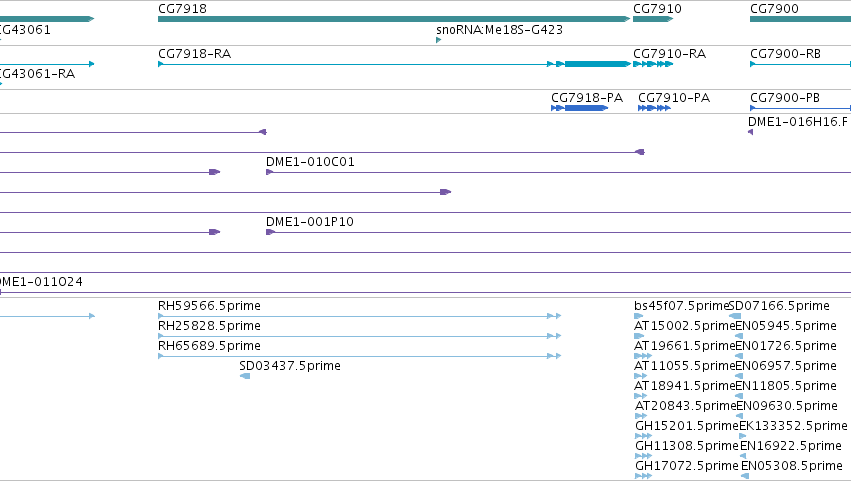This screenshot has width=851, height=481.
Task: Select the EK133352.5prime EST label
Action: click(793, 426)
